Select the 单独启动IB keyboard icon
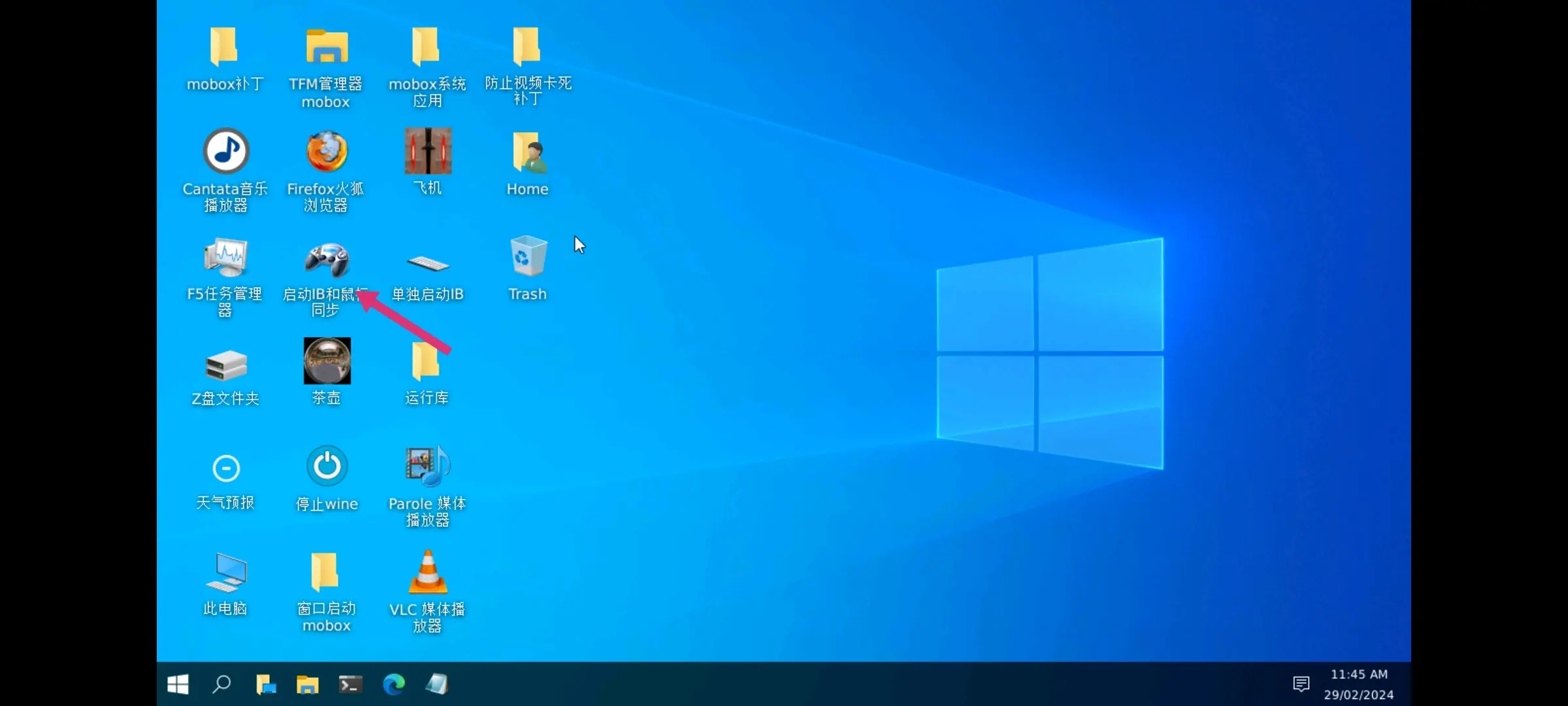The width and height of the screenshot is (1568, 706). pos(427,263)
